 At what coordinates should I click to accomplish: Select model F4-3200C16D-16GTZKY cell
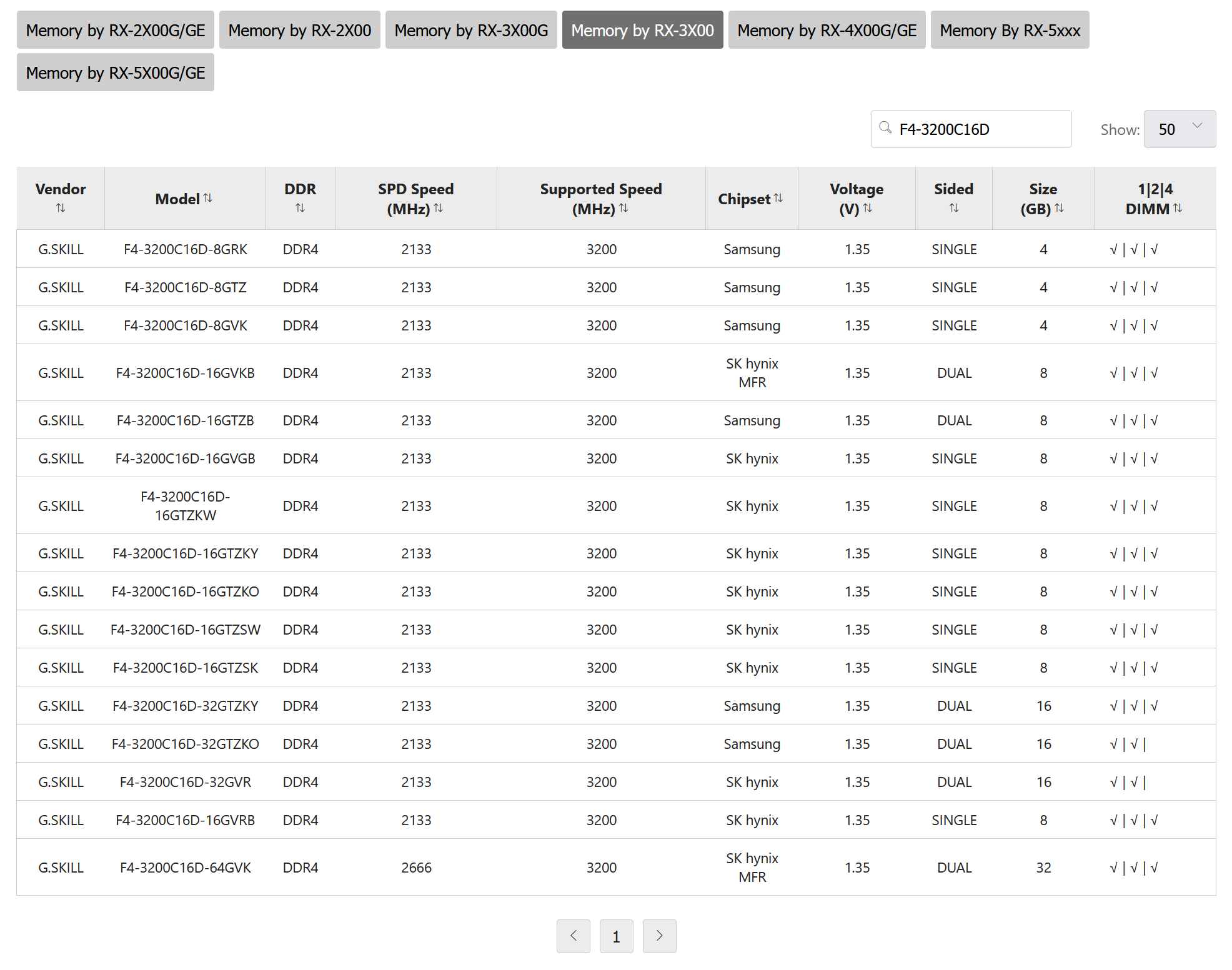(x=186, y=553)
